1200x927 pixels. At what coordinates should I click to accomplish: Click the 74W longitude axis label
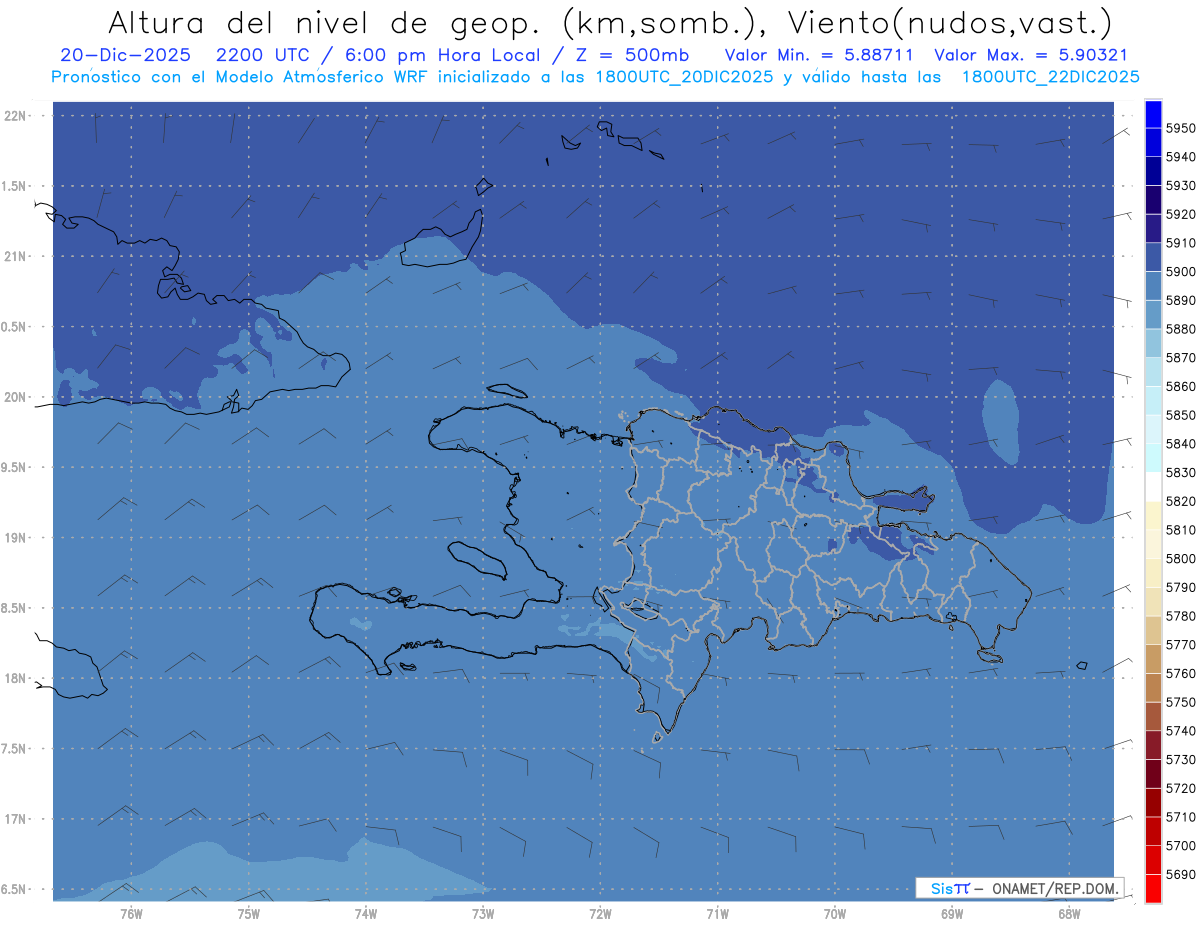point(366,914)
